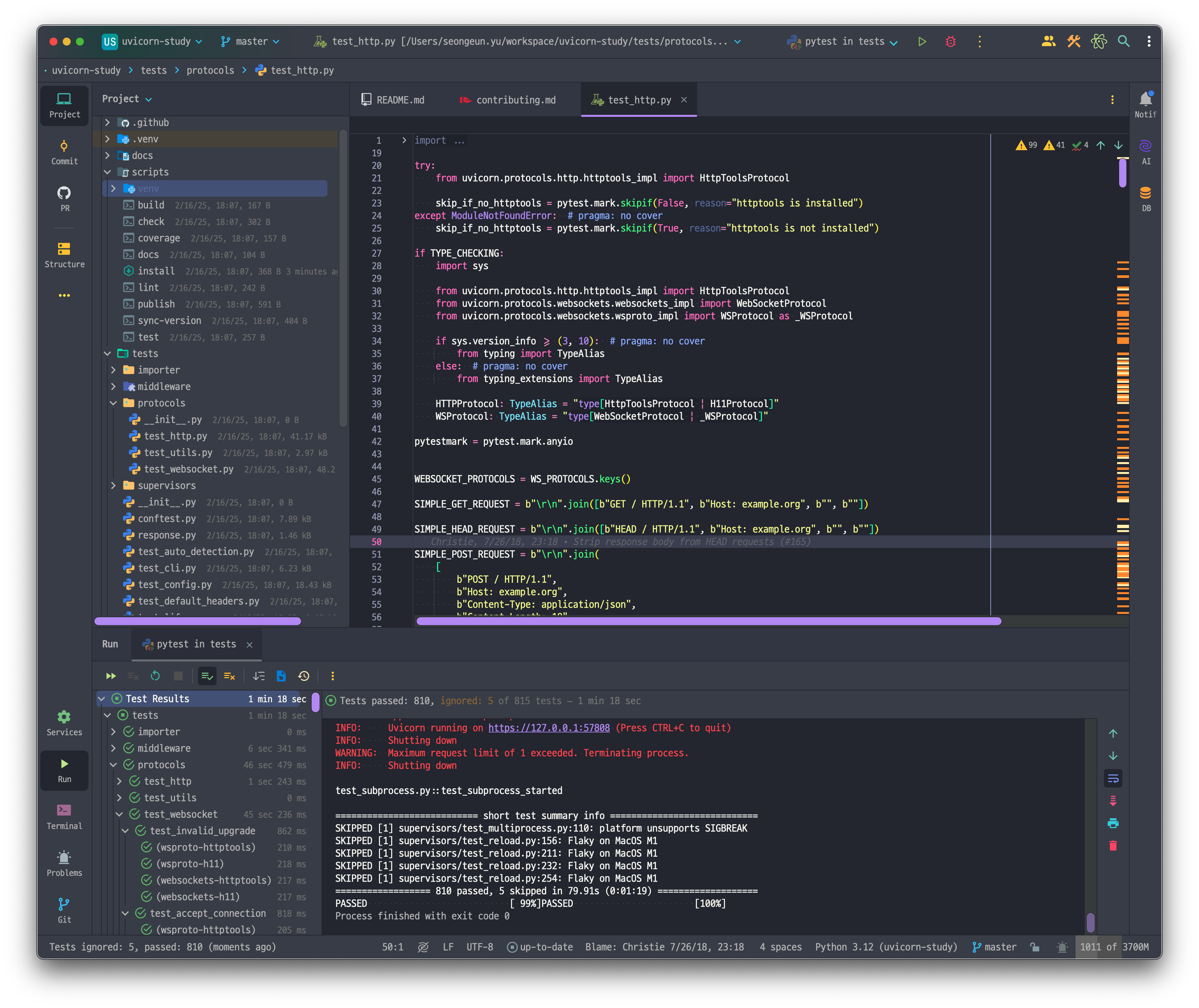Click Python 3.12 interpreter in status bar

coord(885,947)
